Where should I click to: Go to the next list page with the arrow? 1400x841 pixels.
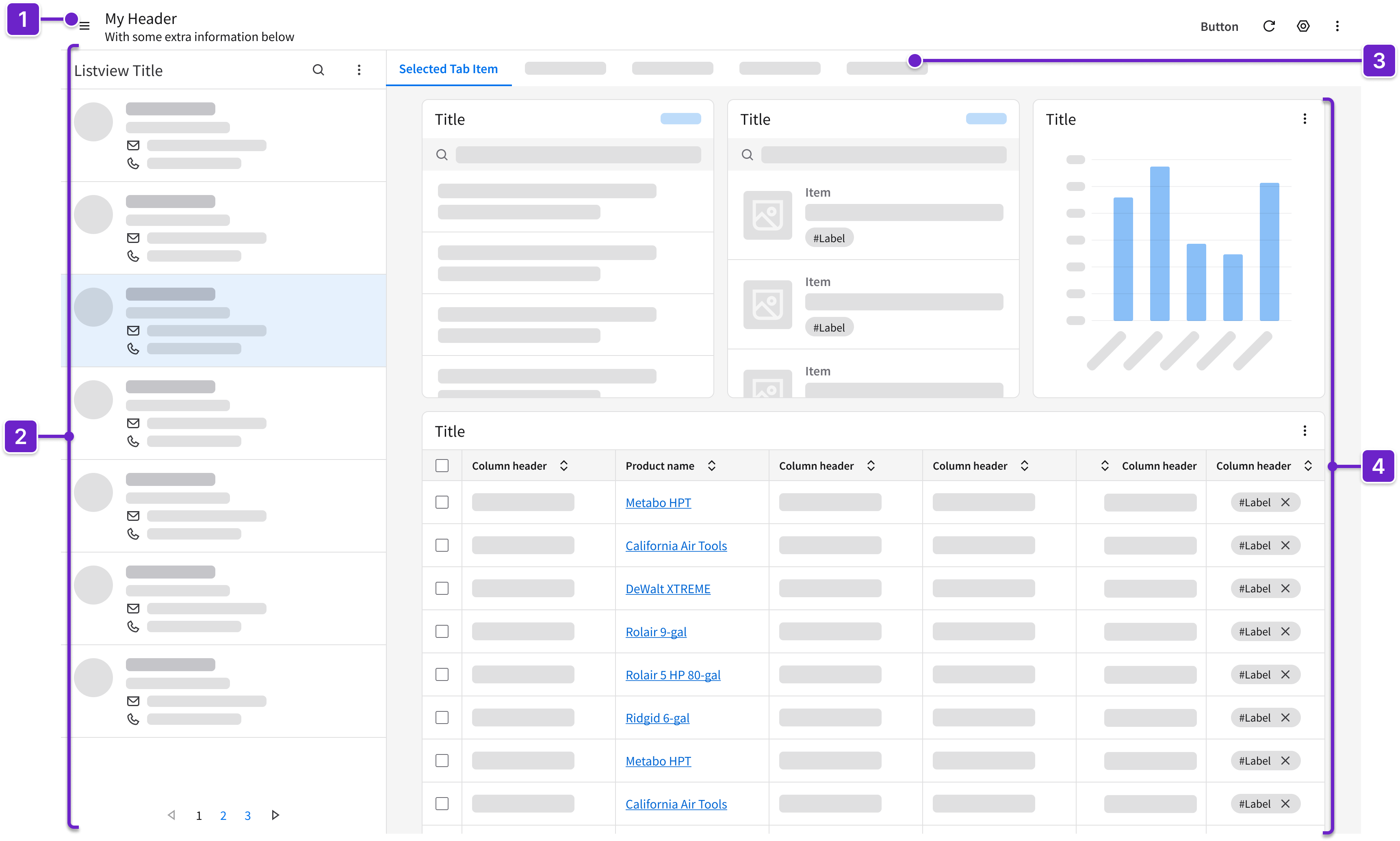point(275,815)
